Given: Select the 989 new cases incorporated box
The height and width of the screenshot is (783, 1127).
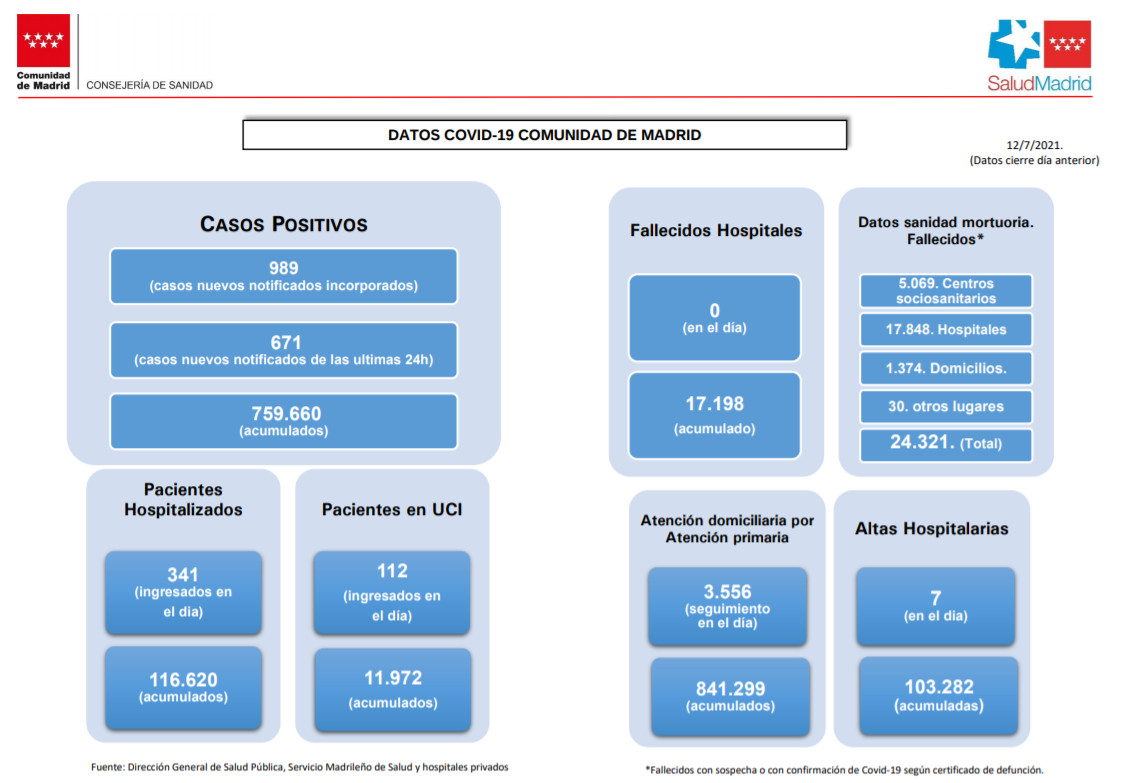Looking at the screenshot, I should coord(284,276).
